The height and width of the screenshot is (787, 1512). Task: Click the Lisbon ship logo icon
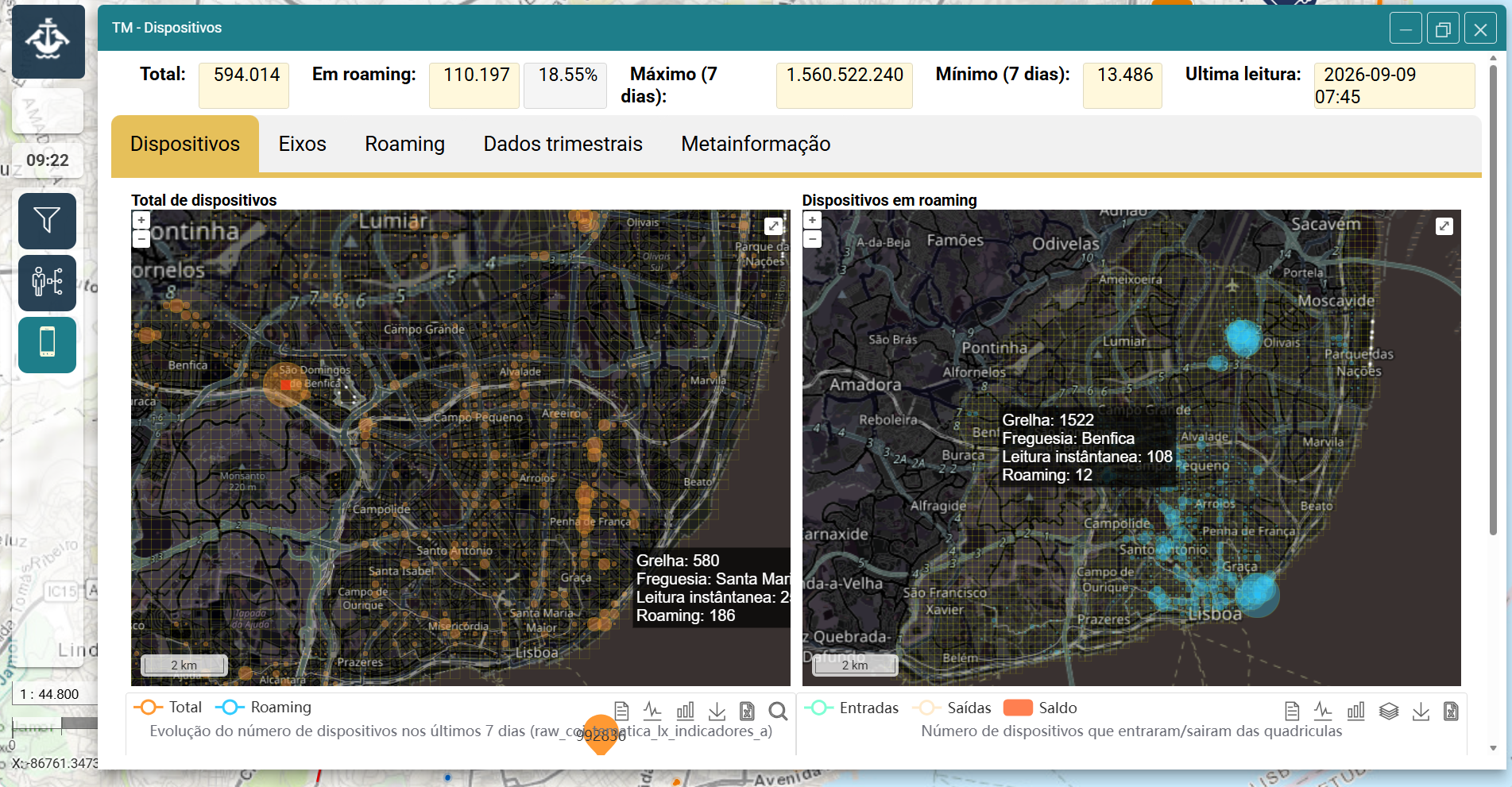pyautogui.click(x=48, y=41)
